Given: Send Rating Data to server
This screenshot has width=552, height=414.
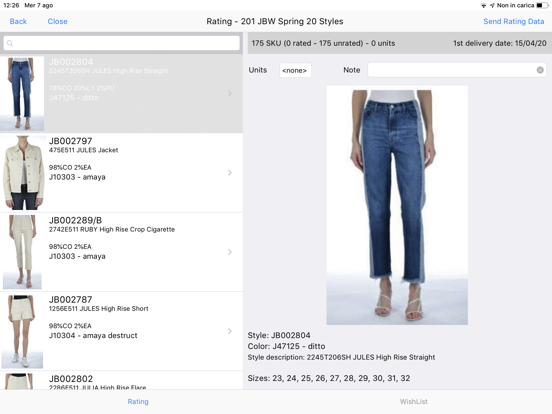Looking at the screenshot, I should click(514, 21).
